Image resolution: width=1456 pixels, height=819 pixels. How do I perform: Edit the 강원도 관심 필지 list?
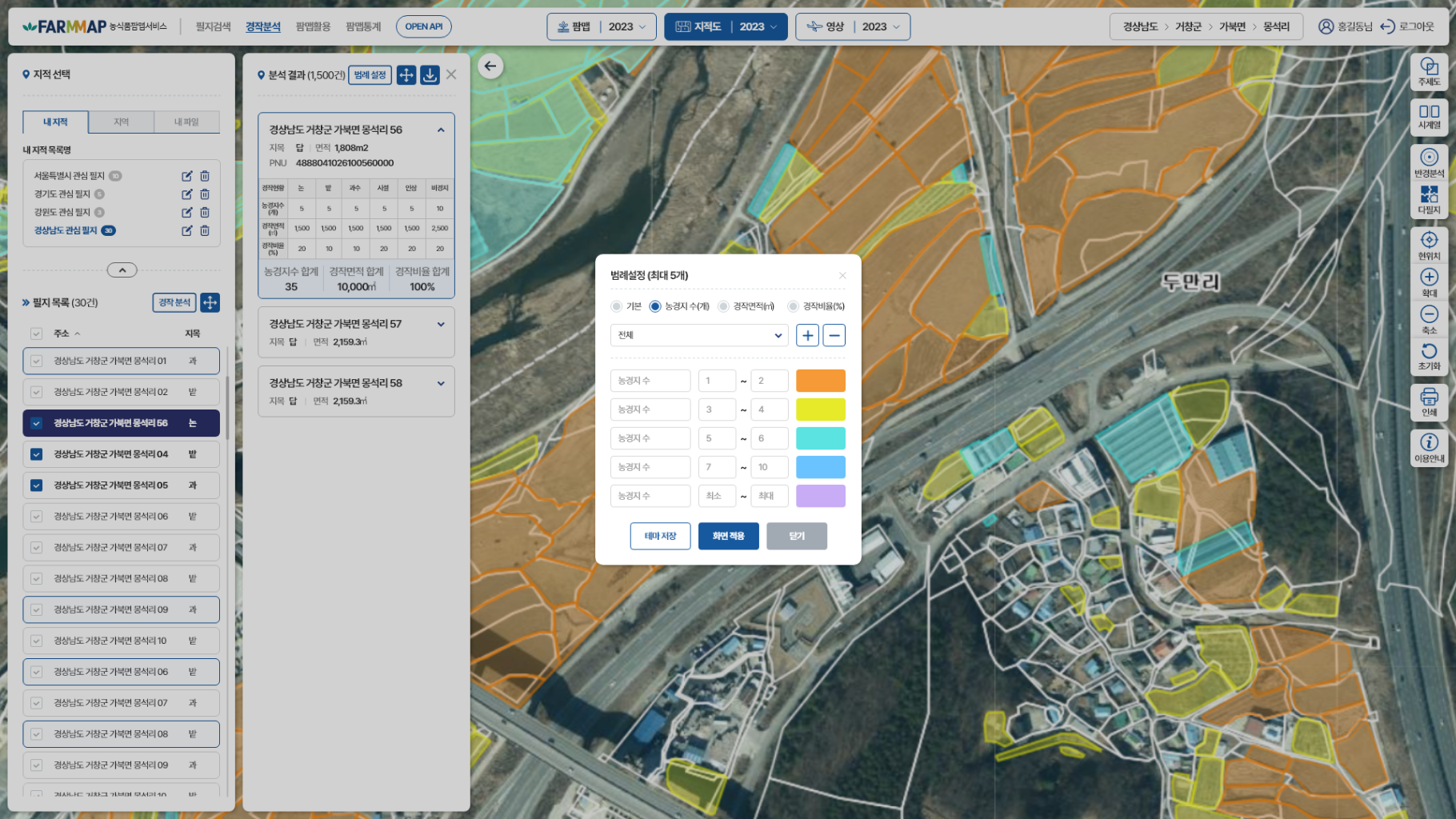pyautogui.click(x=186, y=213)
